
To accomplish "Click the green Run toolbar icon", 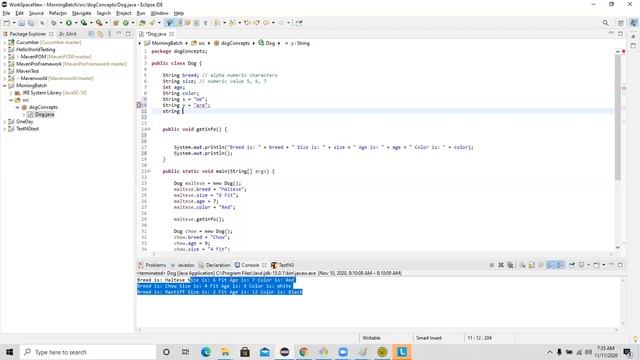I will [69, 23].
